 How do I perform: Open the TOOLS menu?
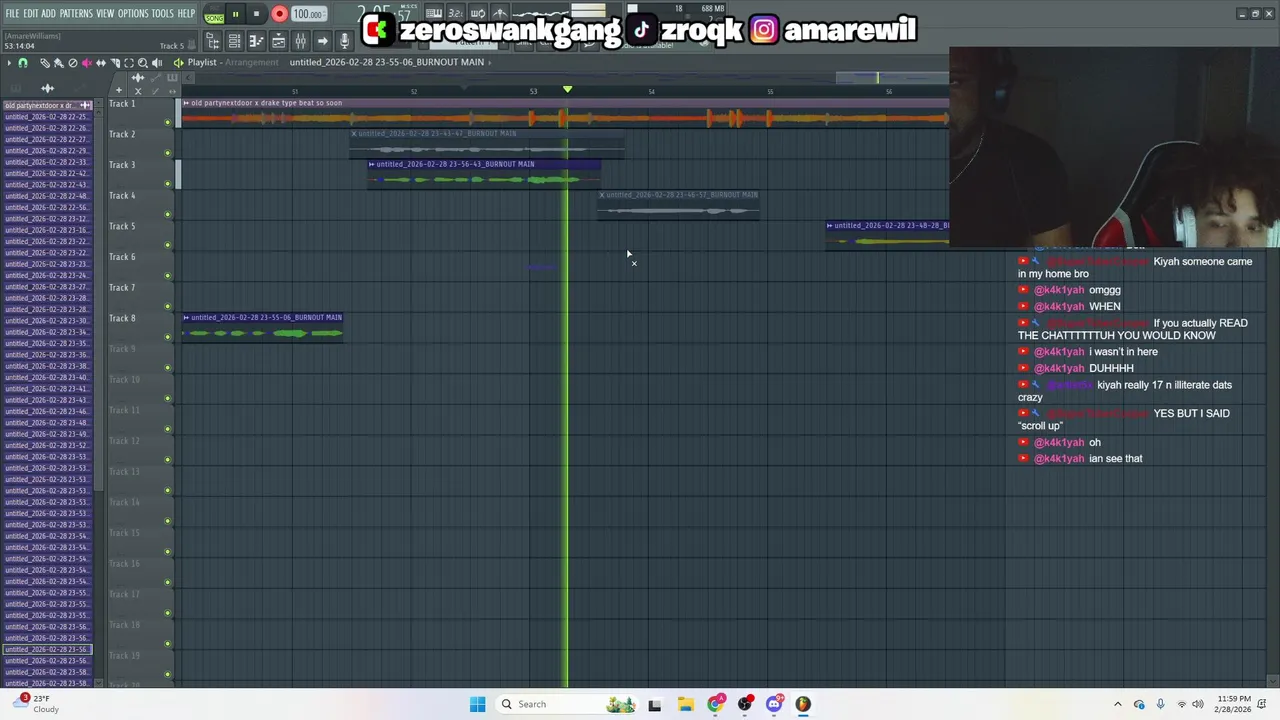click(163, 13)
